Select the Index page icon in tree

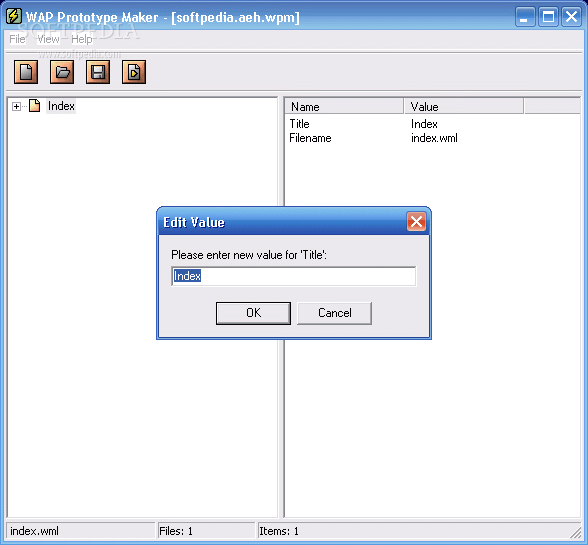tap(34, 106)
